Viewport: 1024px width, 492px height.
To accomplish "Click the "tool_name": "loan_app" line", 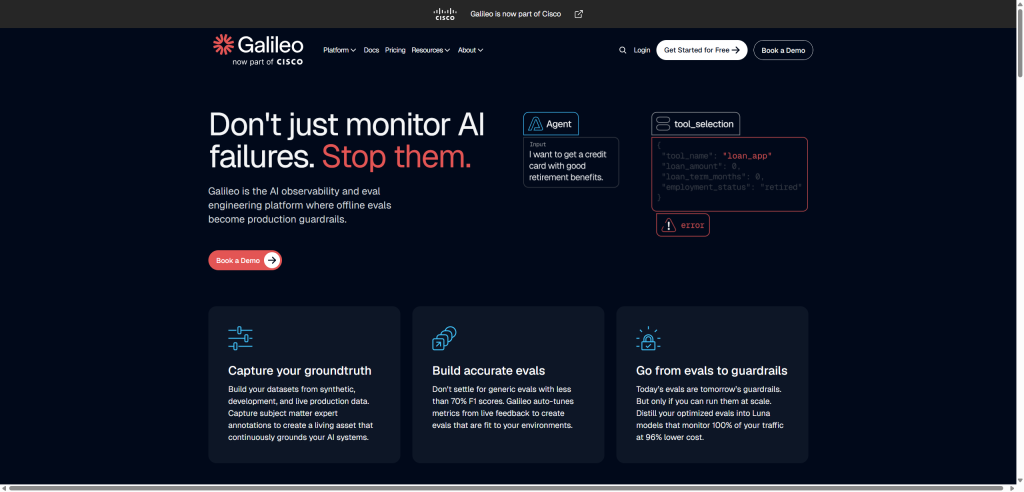I will tap(716, 156).
